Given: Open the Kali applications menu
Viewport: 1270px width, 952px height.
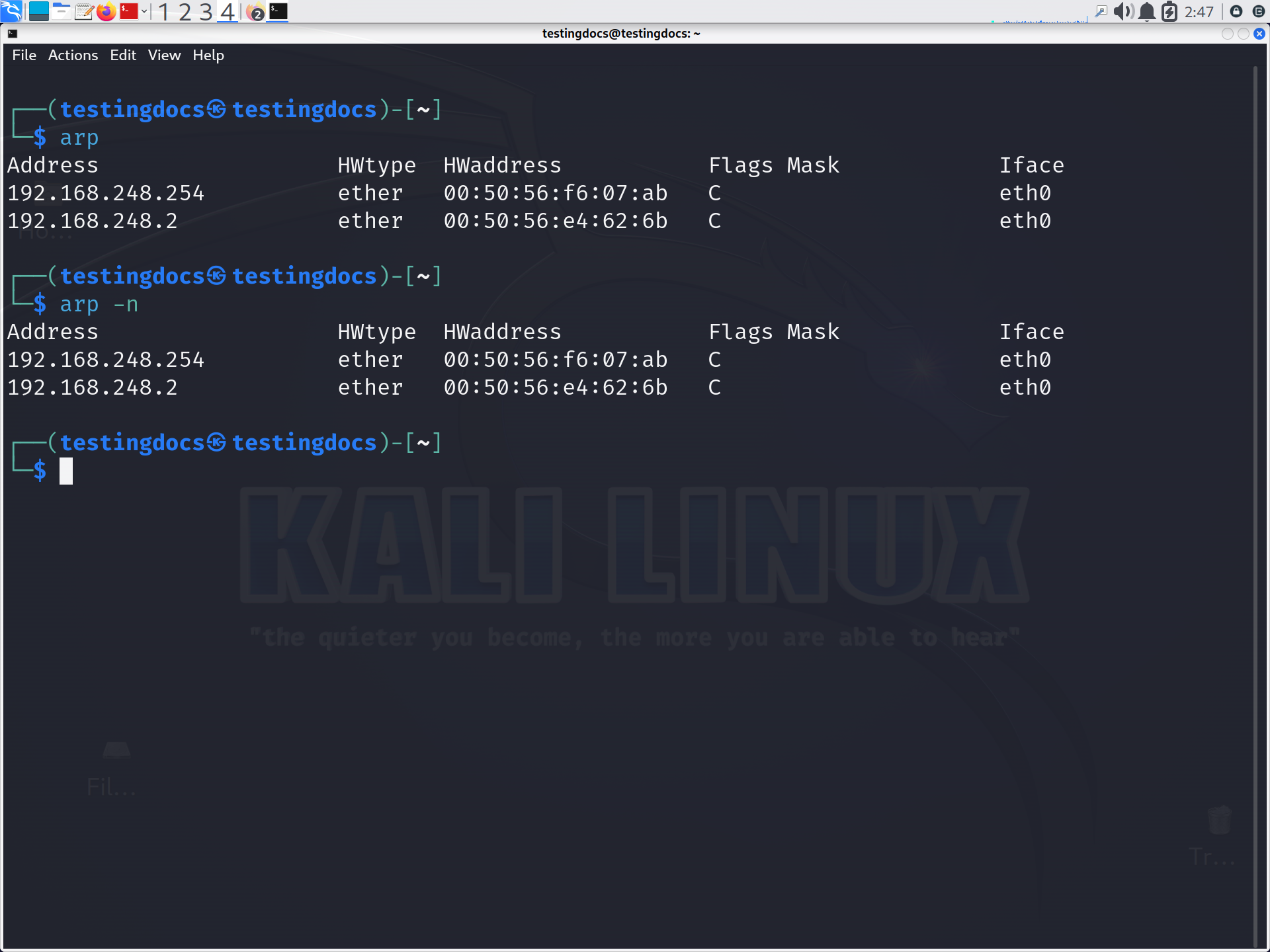Looking at the screenshot, I should tap(11, 11).
